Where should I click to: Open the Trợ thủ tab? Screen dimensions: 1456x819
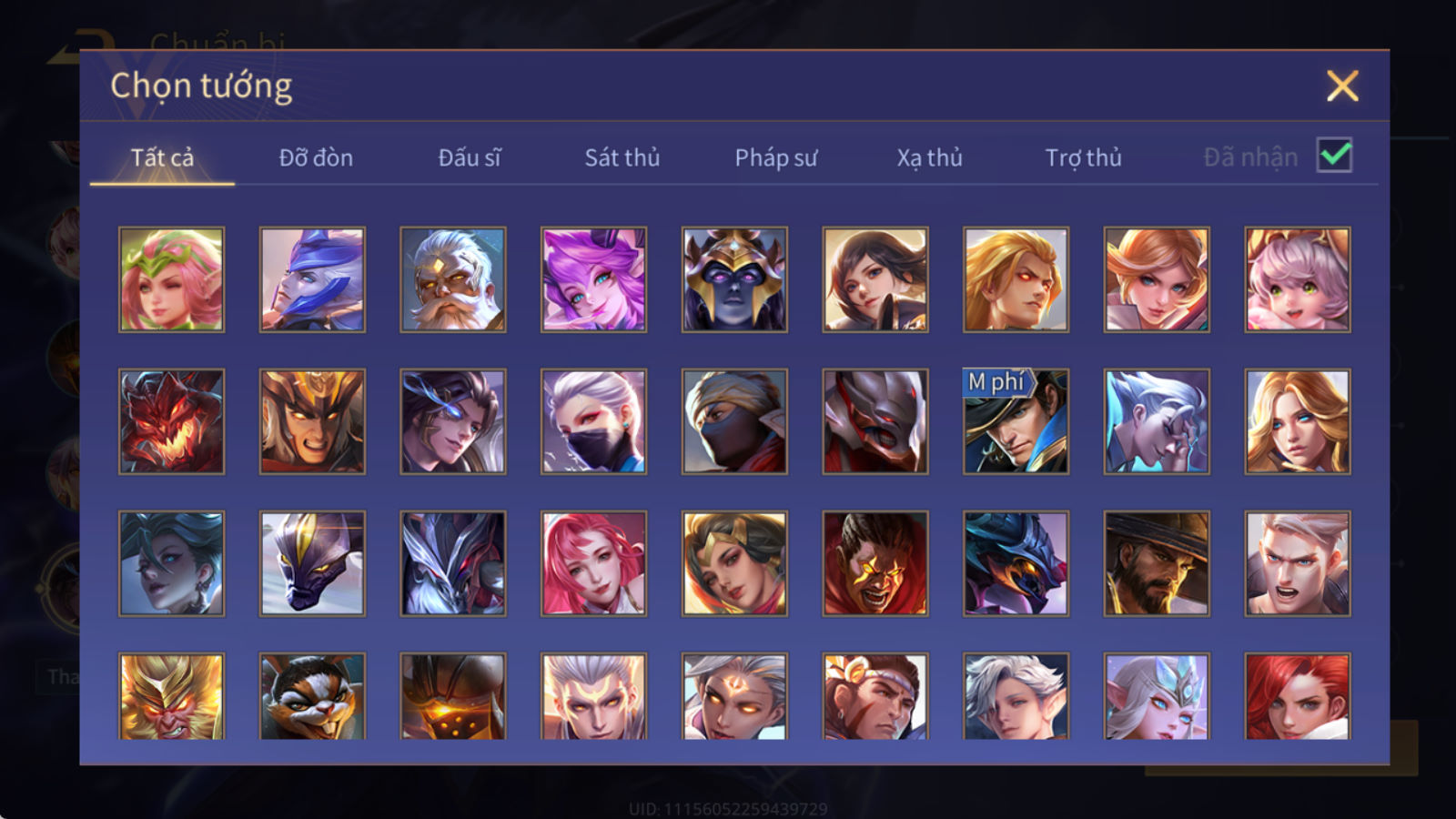pos(1083,157)
